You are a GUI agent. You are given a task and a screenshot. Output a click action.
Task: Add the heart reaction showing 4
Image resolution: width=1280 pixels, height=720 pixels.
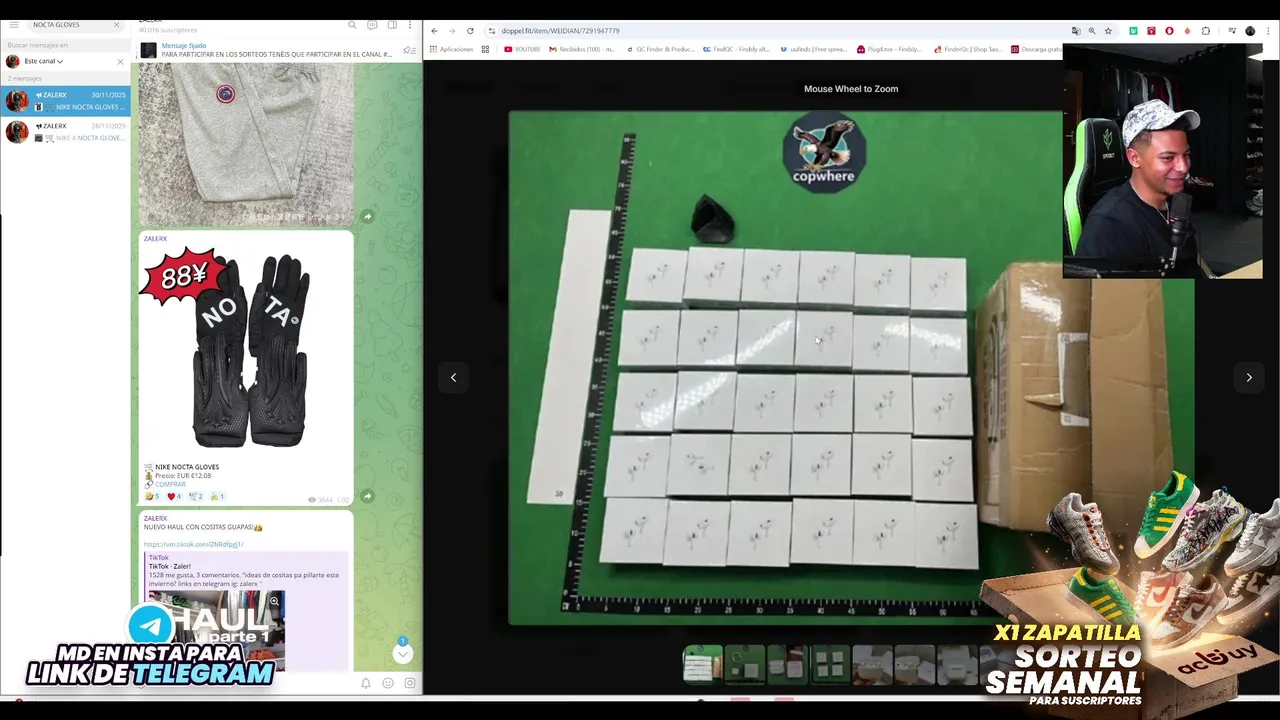click(x=174, y=496)
